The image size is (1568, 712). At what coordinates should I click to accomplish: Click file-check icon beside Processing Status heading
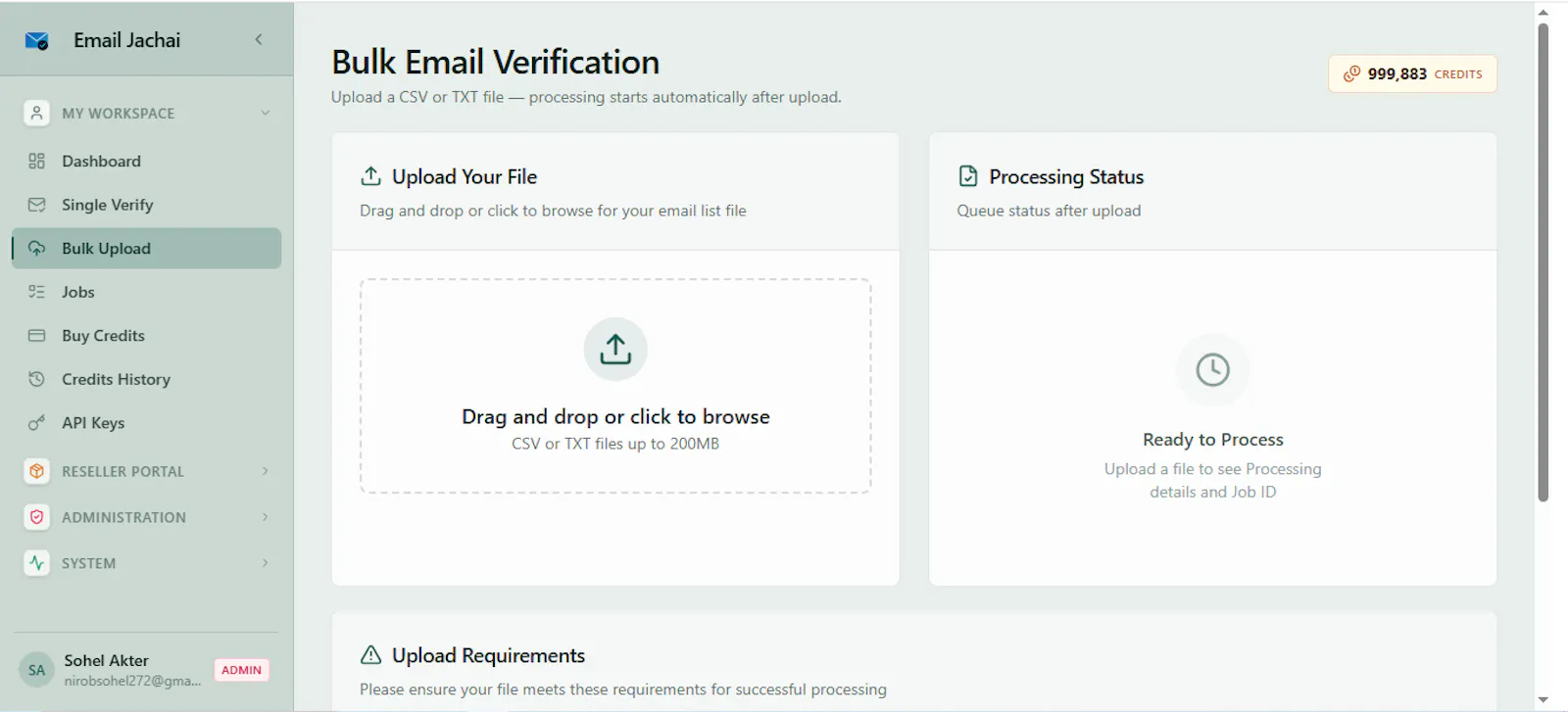968,176
